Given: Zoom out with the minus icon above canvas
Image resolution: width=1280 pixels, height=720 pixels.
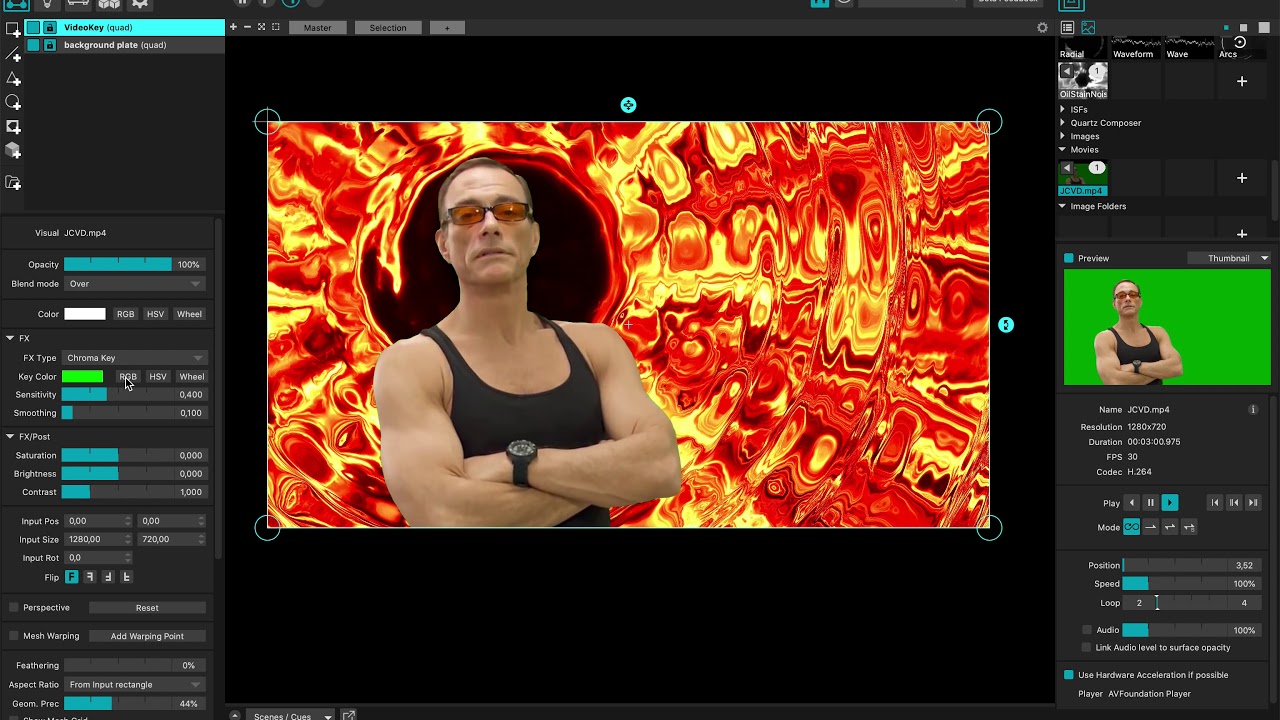Looking at the screenshot, I should pos(247,27).
